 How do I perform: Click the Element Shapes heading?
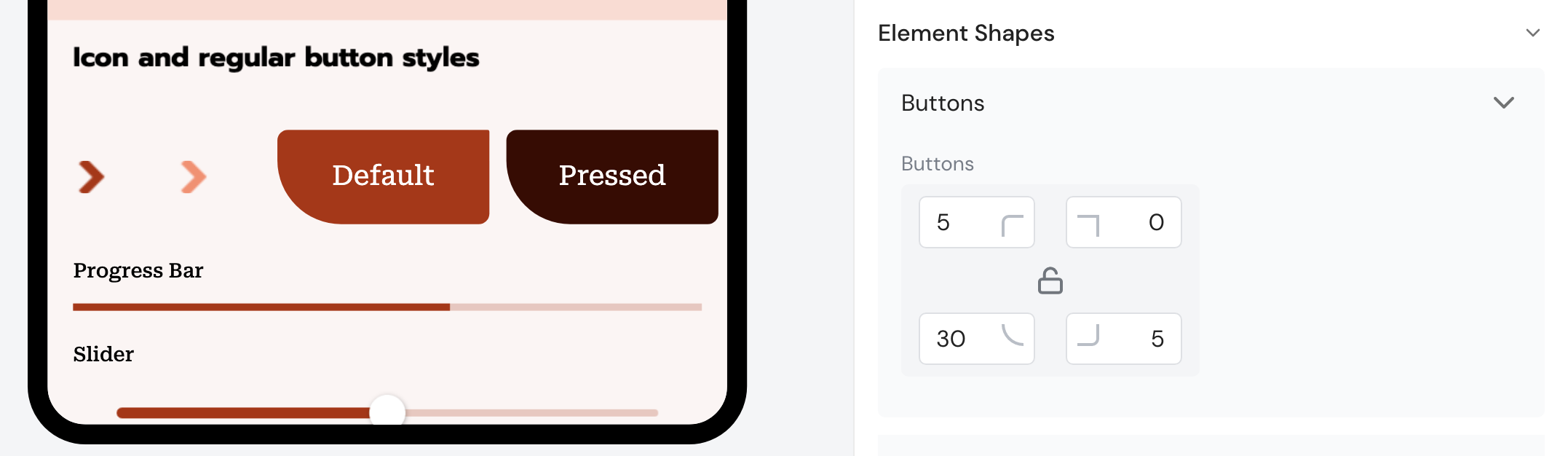point(966,33)
